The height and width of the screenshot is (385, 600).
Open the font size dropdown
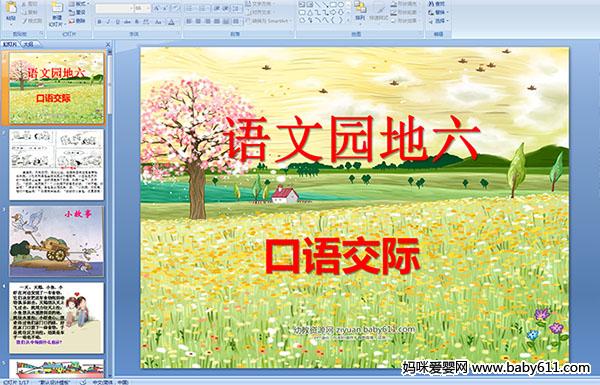142,8
